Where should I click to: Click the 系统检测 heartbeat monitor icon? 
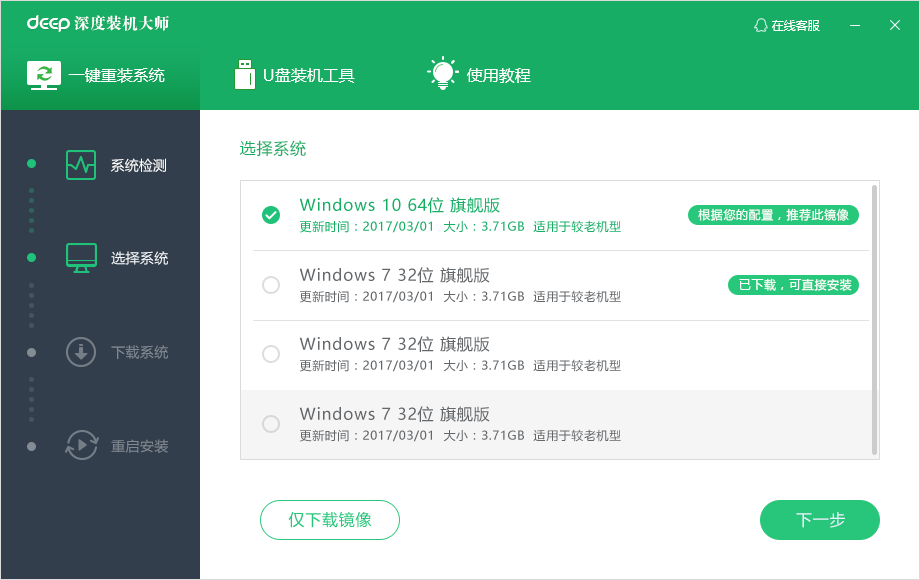(80, 164)
